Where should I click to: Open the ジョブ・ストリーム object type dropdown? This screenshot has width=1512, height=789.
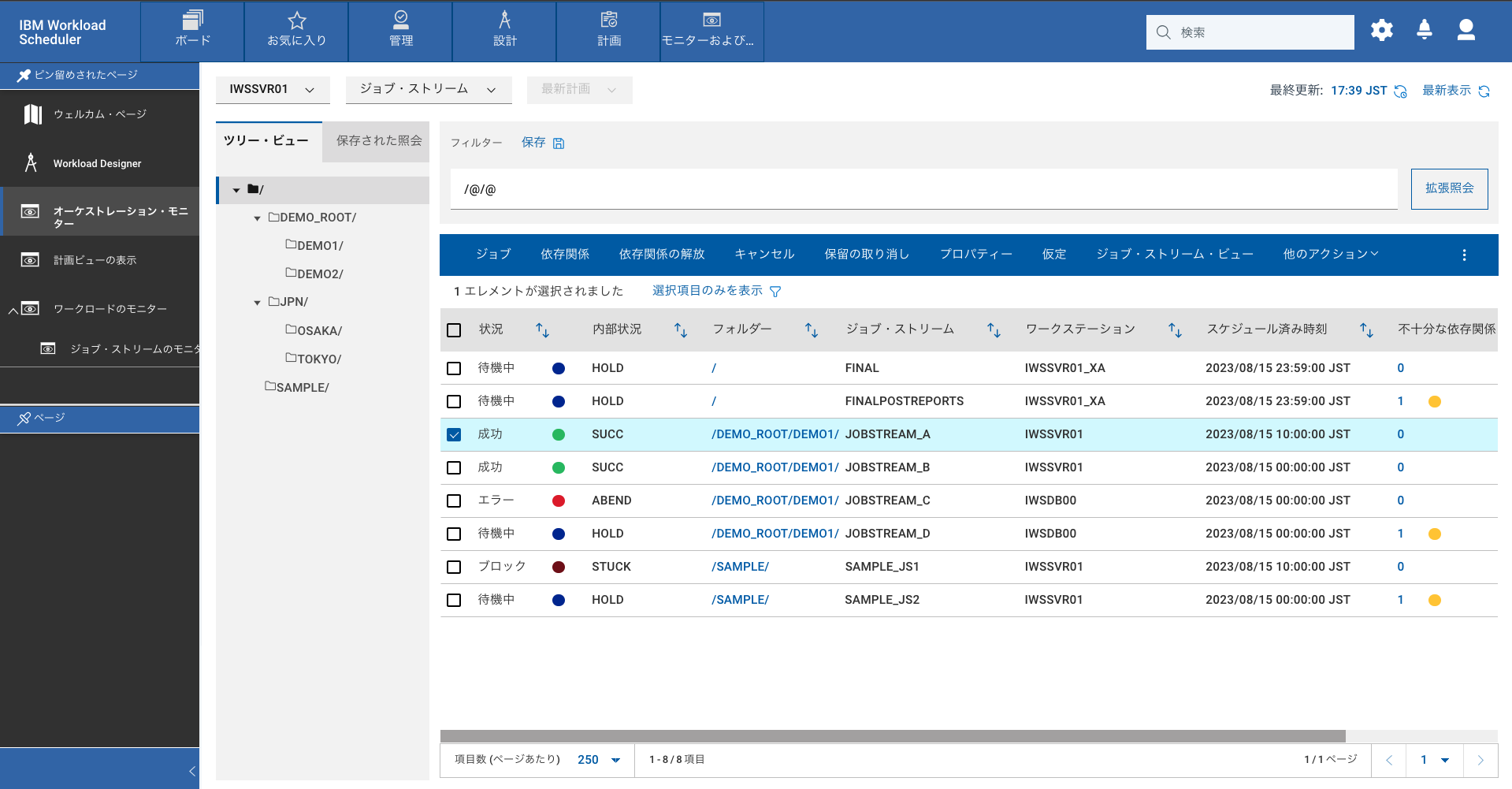pos(429,90)
